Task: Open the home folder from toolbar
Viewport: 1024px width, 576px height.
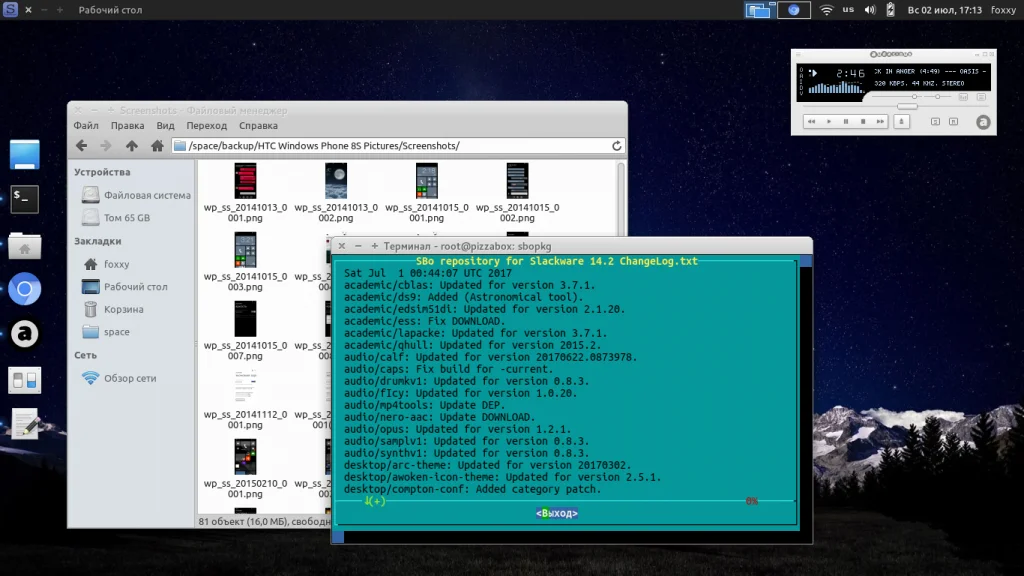Action: pos(157,146)
